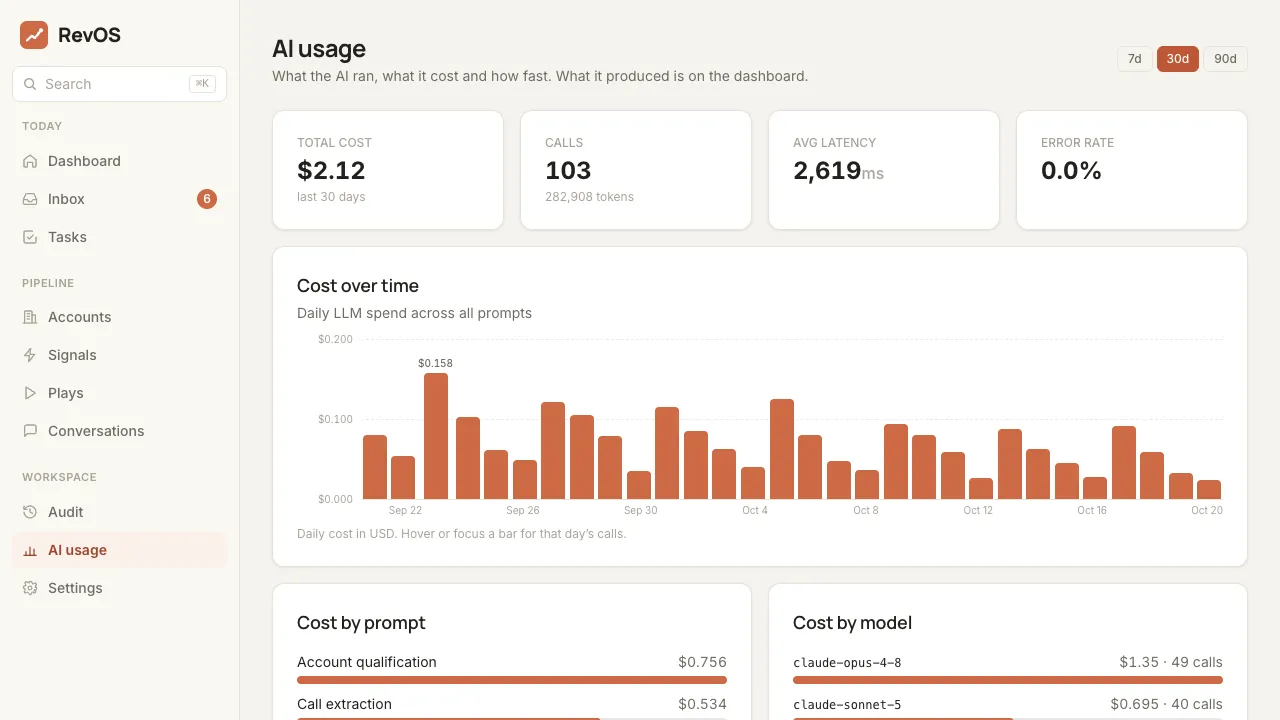Click the AI usage bar-chart icon
Image resolution: width=1280 pixels, height=720 pixels.
point(30,550)
